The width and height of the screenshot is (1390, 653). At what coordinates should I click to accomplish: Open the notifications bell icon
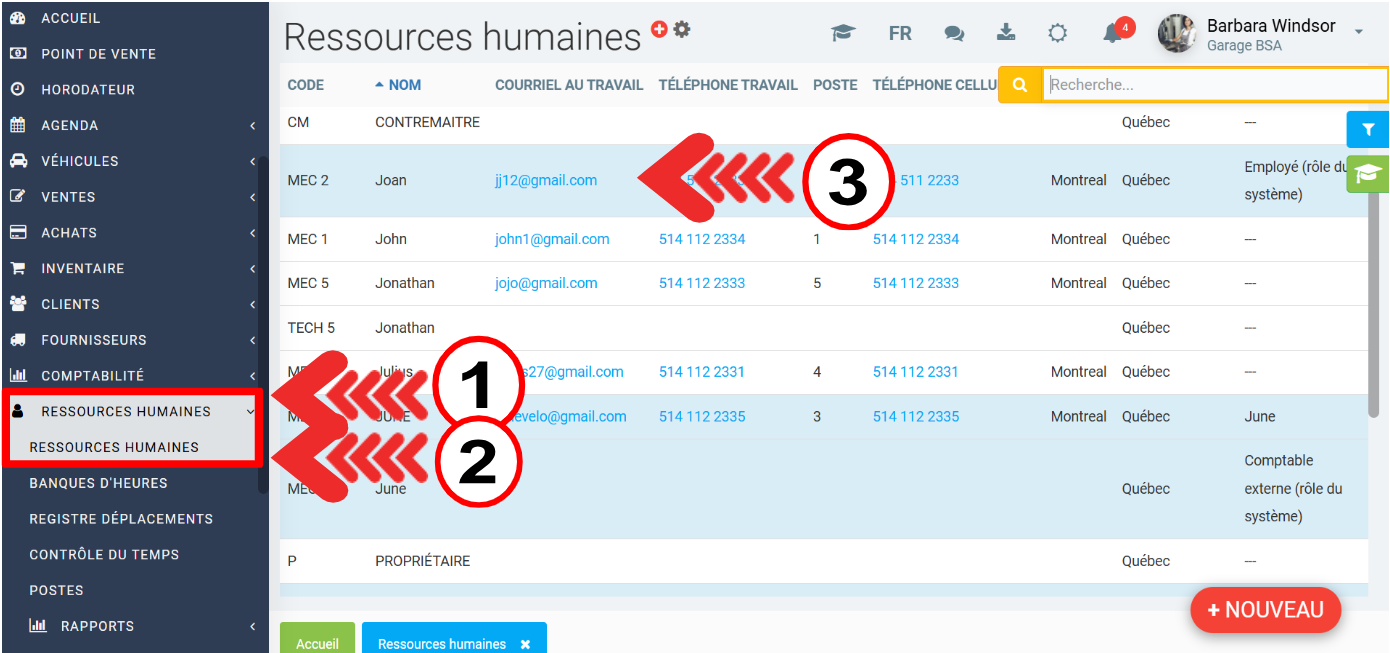[x=1112, y=33]
